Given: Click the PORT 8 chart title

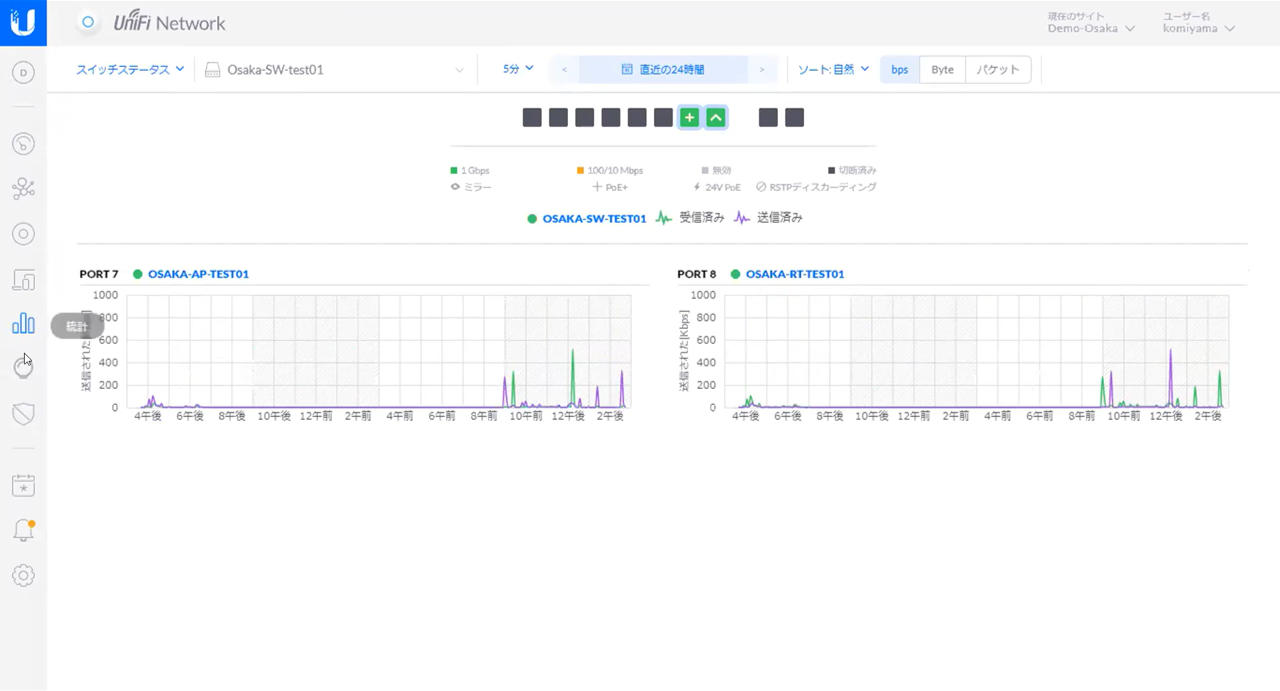Looking at the screenshot, I should [697, 274].
